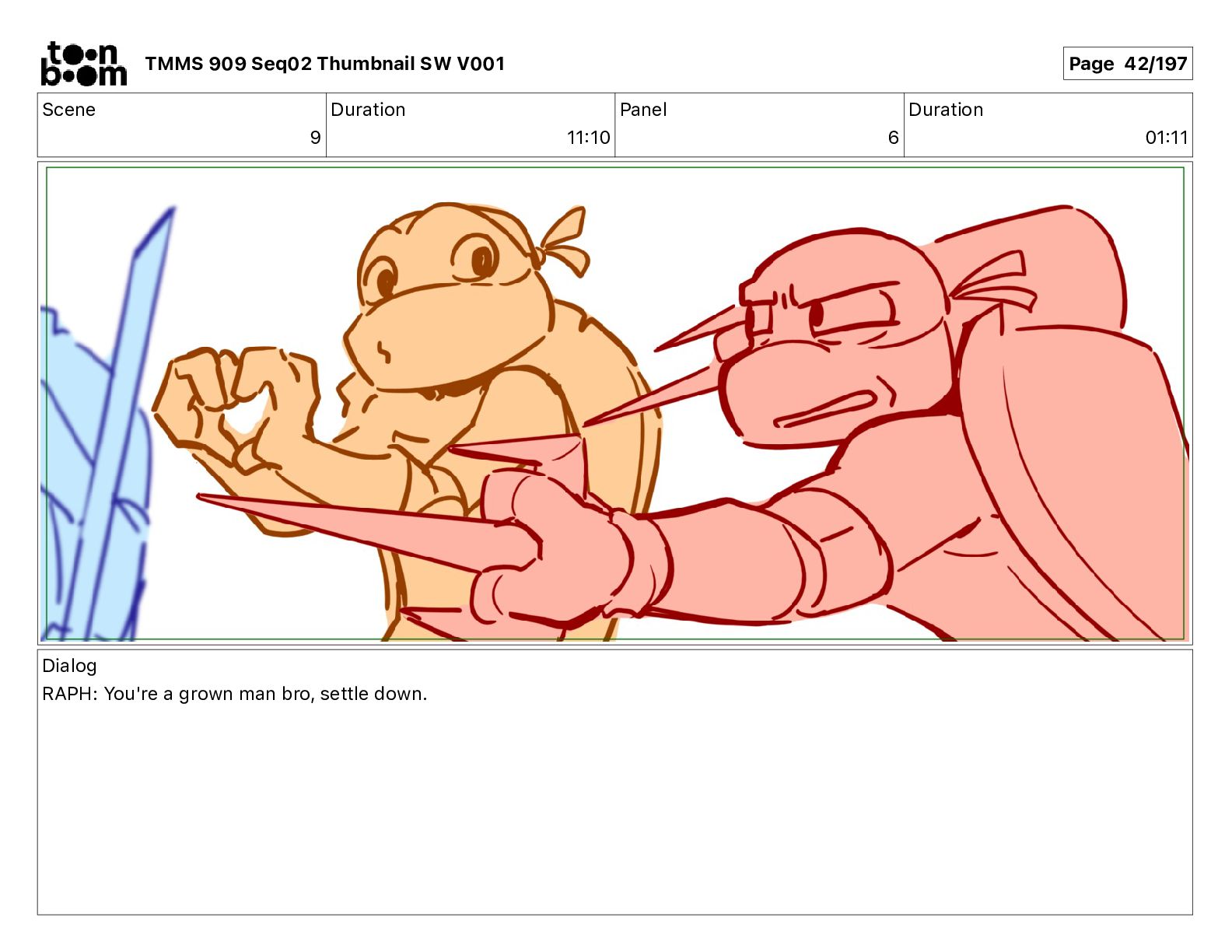
Task: Click panel number '6'
Action: (893, 138)
